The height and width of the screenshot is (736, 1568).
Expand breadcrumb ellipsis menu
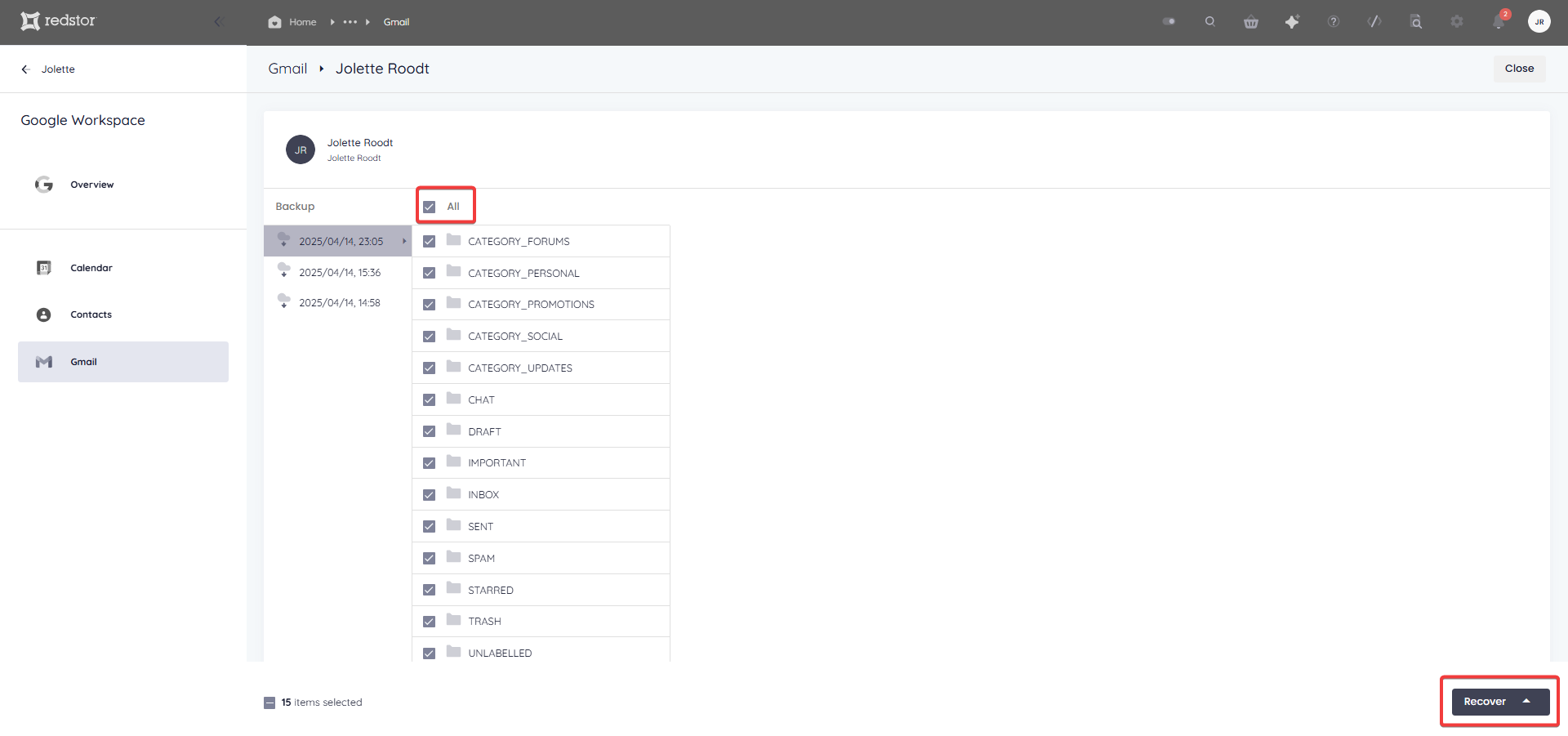click(350, 22)
